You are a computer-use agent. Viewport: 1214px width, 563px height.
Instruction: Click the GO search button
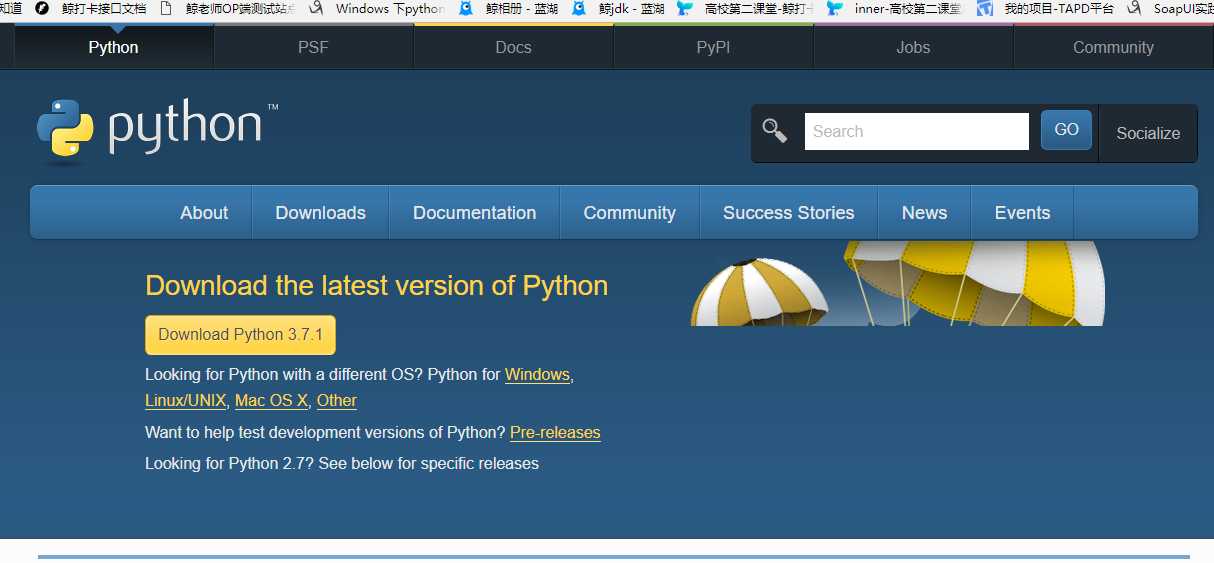pyautogui.click(x=1066, y=130)
